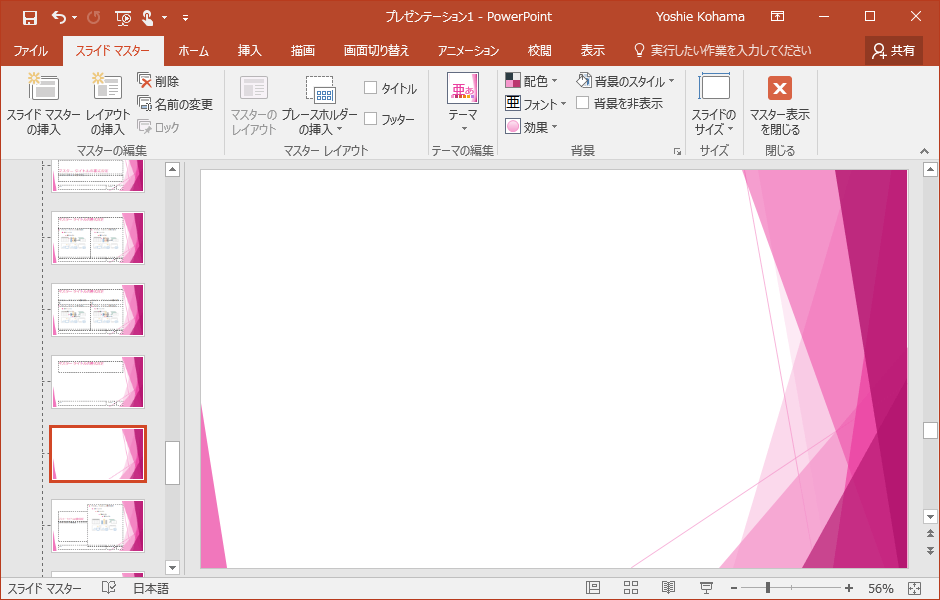Image resolution: width=940 pixels, height=600 pixels.
Task: Switch to the Home tab (ホーム)
Action: click(x=193, y=51)
